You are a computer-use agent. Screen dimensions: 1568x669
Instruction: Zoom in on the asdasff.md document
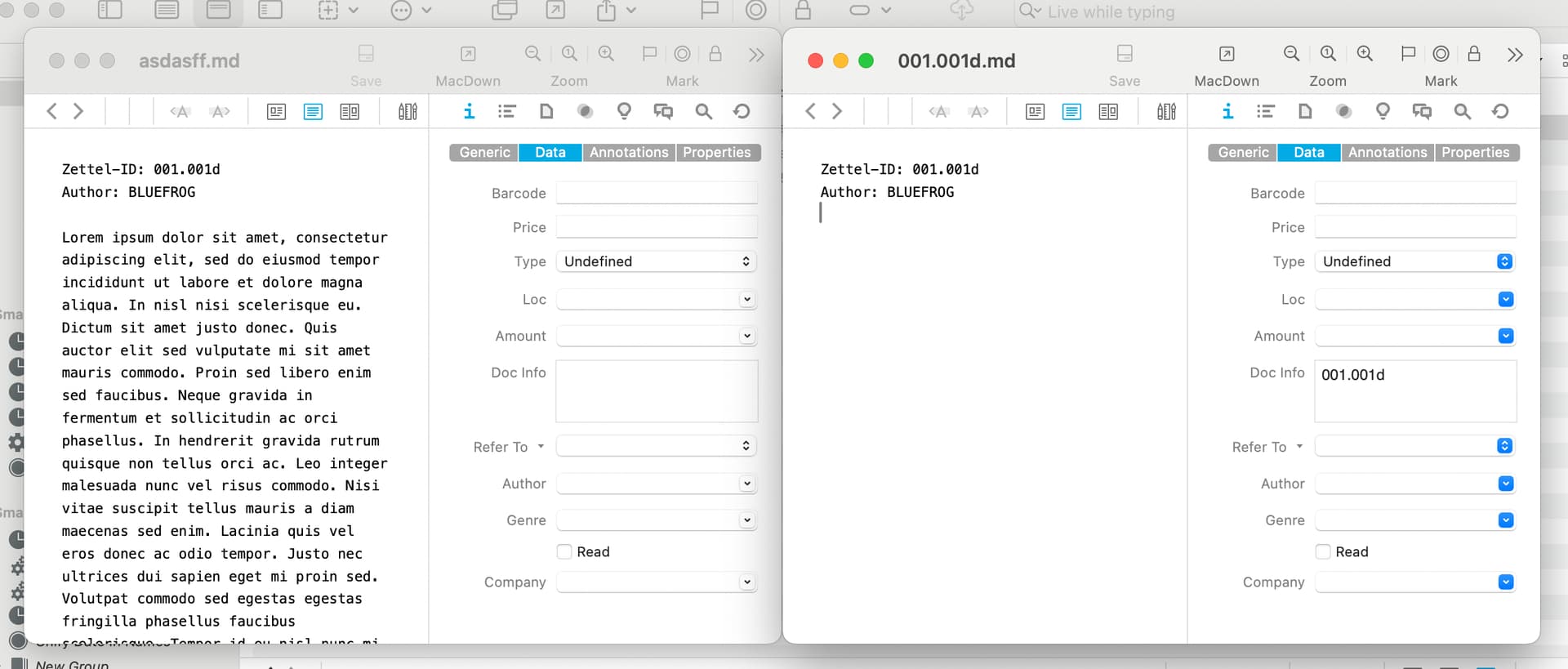click(x=606, y=54)
